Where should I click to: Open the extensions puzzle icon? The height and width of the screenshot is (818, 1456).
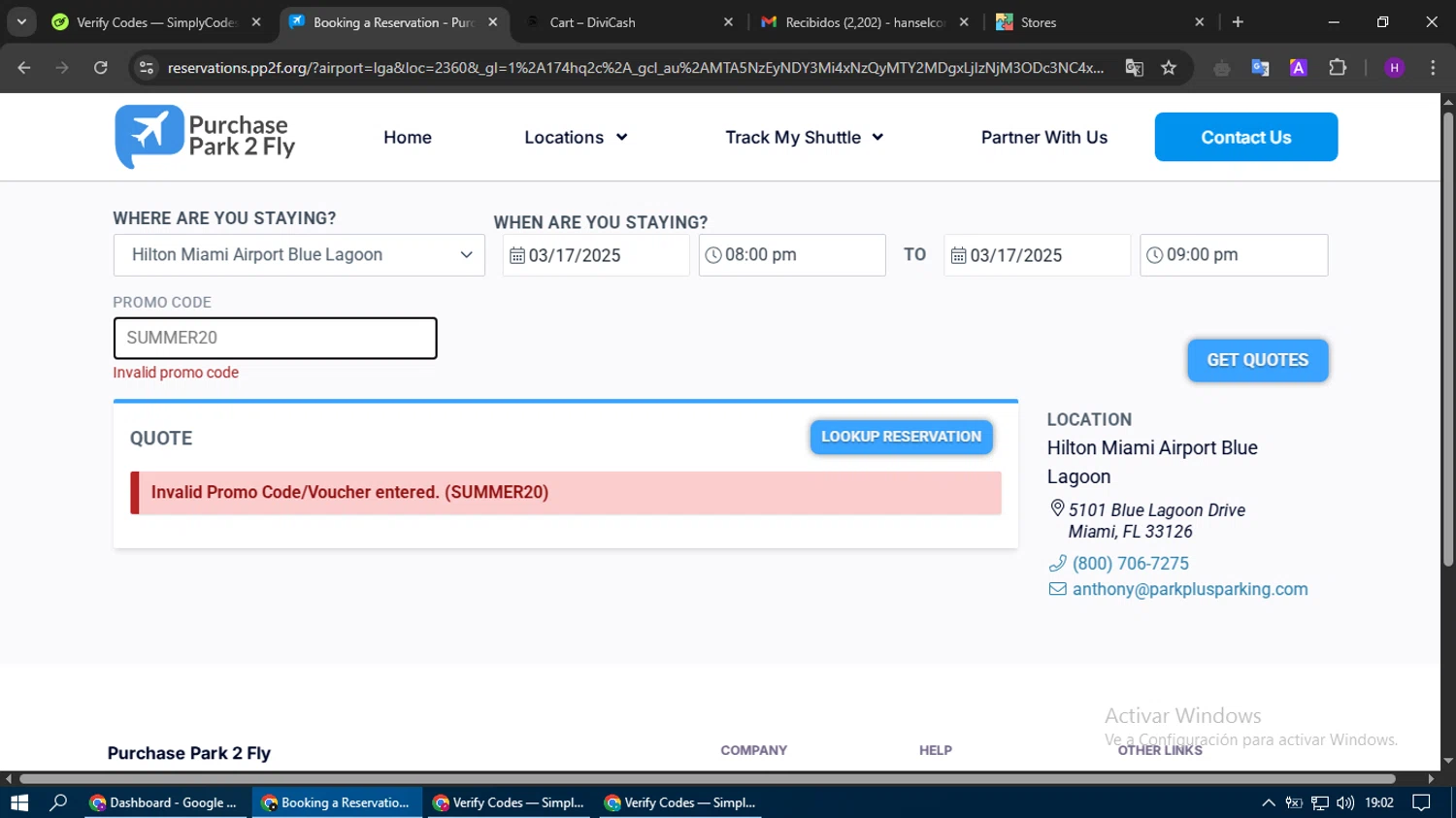(1338, 67)
